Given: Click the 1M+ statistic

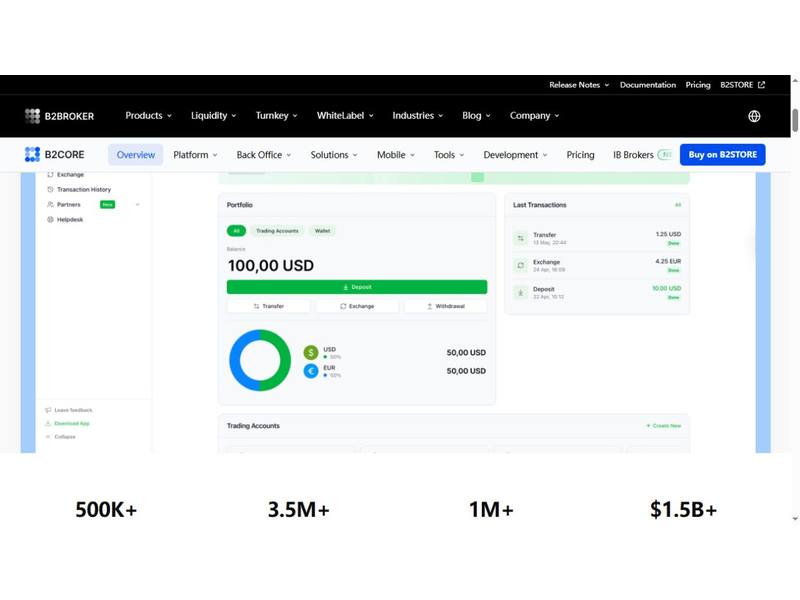Looking at the screenshot, I should [x=491, y=509].
